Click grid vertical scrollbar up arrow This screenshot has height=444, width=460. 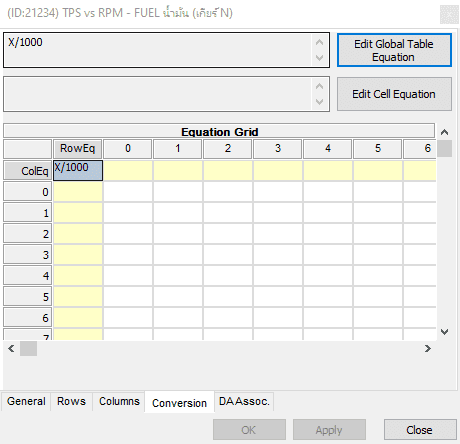coord(444,132)
